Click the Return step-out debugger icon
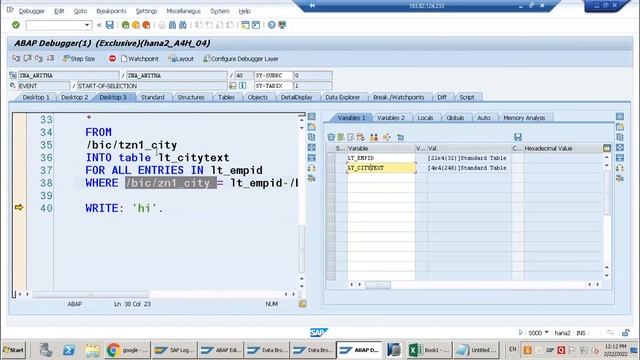The width and height of the screenshot is (640, 360). click(x=39, y=59)
